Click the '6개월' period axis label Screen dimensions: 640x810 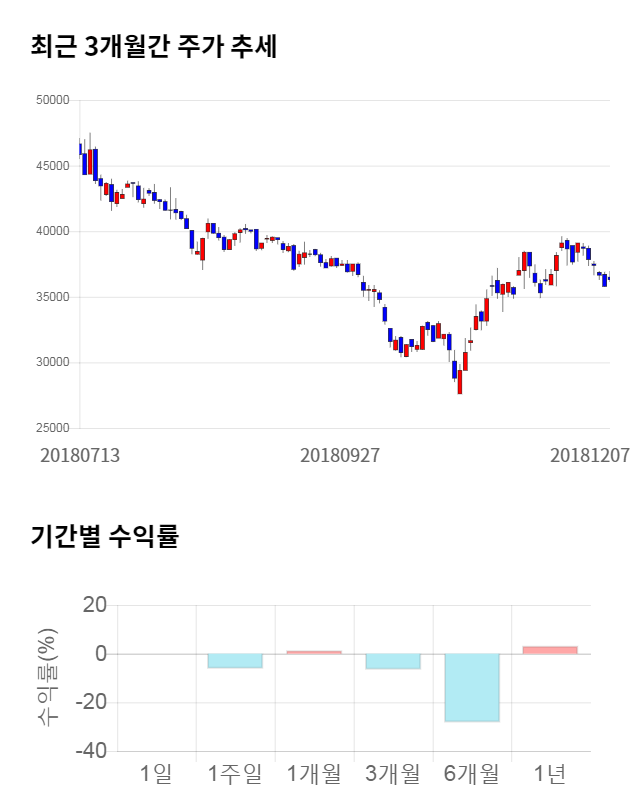tap(472, 773)
